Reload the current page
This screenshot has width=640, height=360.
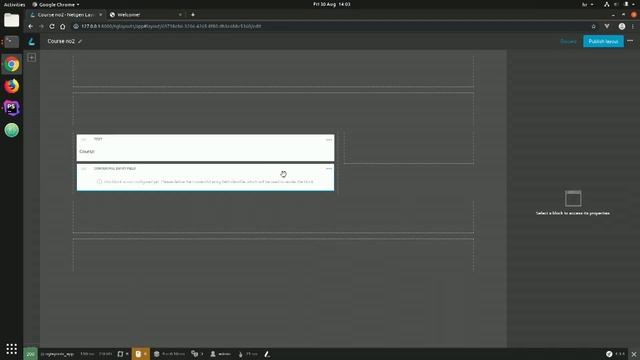(52, 26)
